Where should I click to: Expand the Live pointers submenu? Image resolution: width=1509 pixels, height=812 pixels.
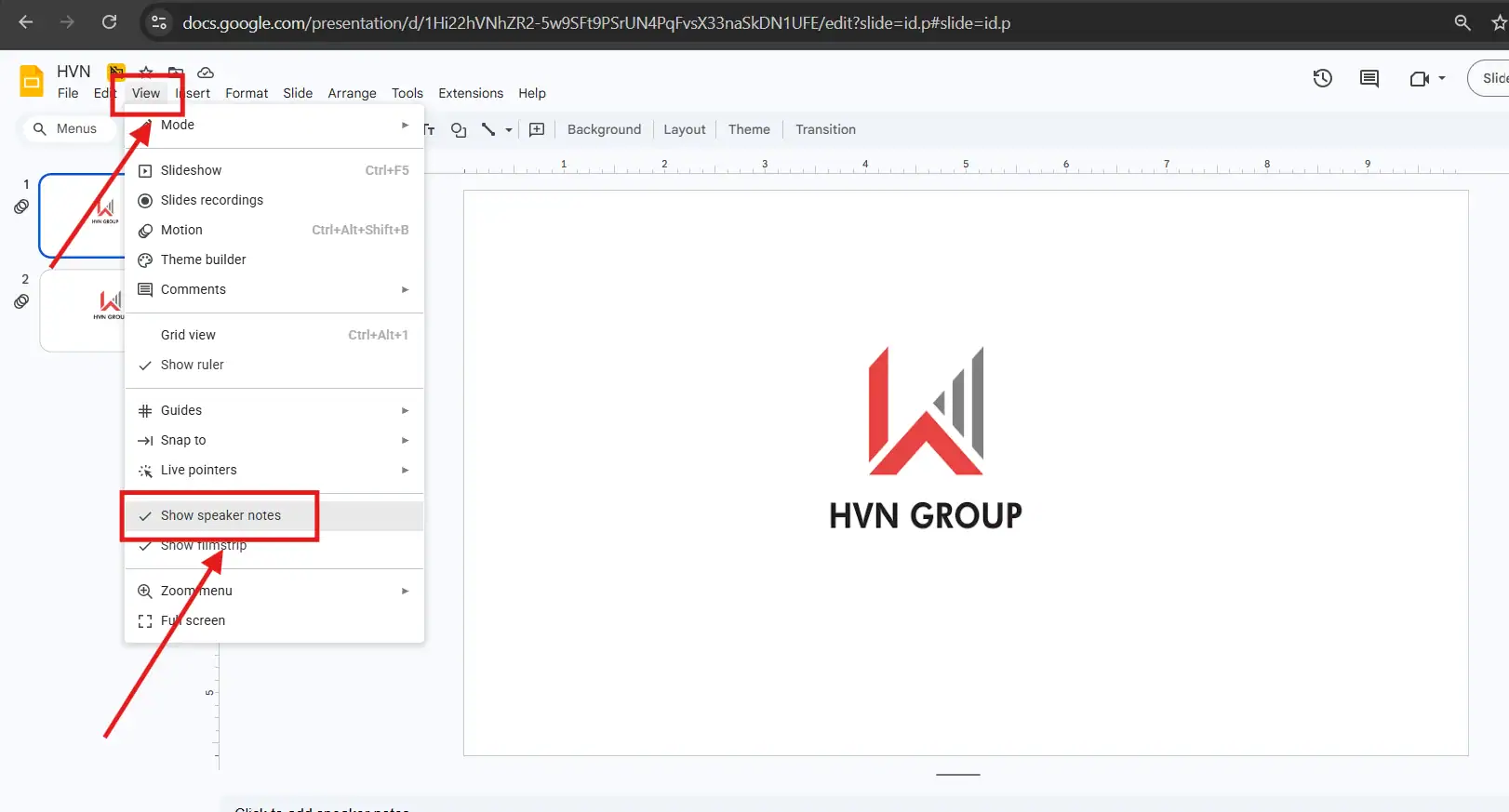coord(274,470)
